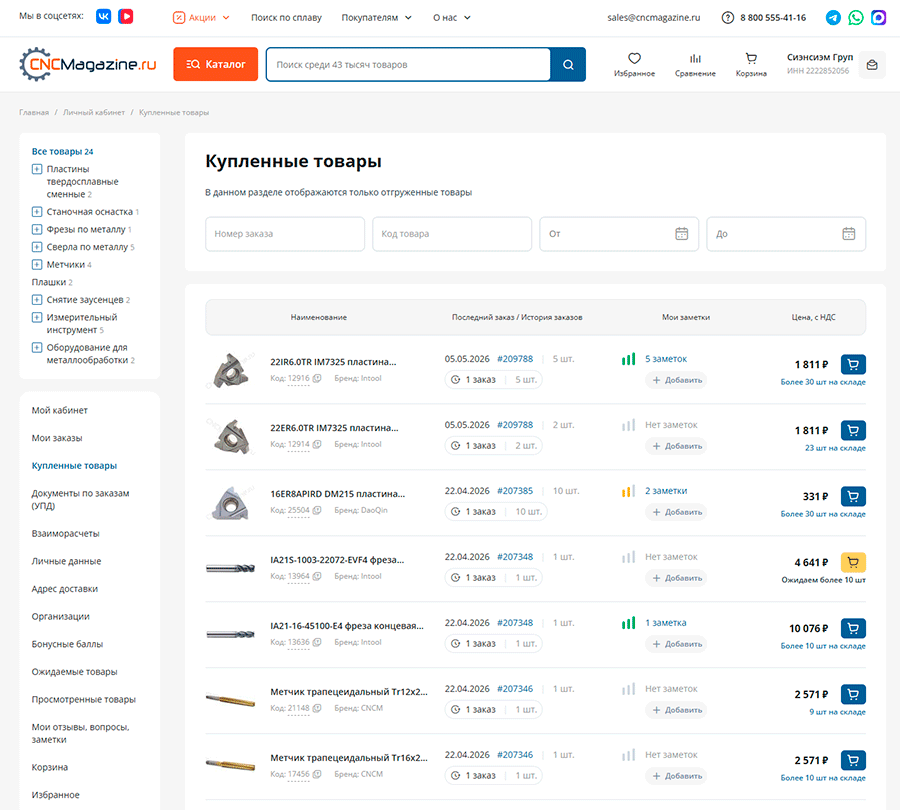Expand Сверла по металлу category

pos(37,247)
